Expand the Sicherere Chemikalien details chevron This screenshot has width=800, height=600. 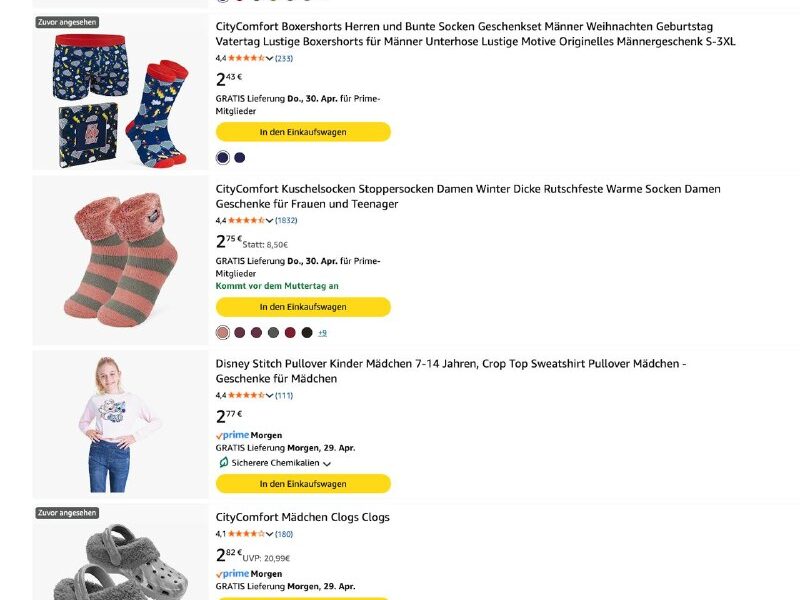[x=327, y=464]
